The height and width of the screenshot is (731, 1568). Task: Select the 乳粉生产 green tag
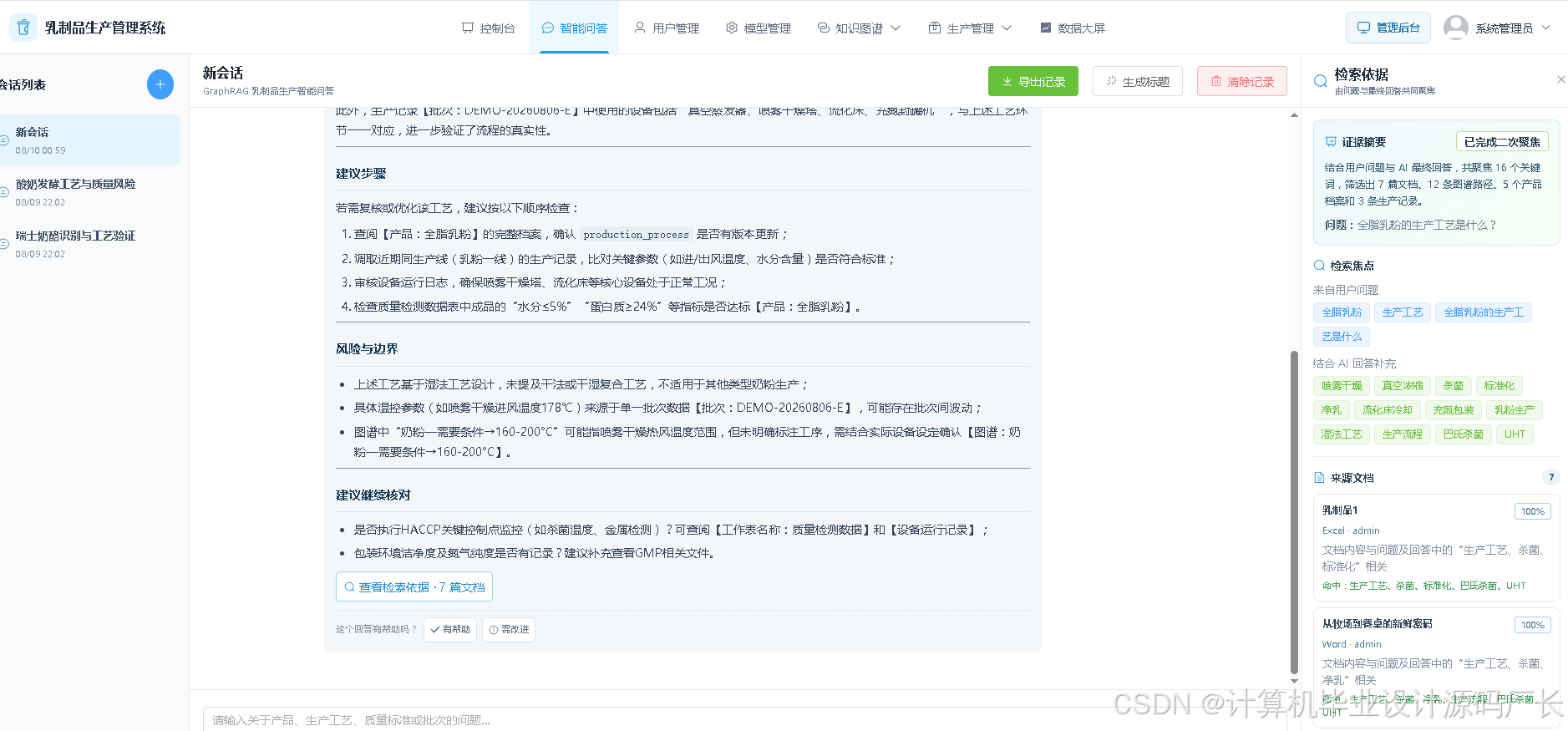(x=1515, y=410)
